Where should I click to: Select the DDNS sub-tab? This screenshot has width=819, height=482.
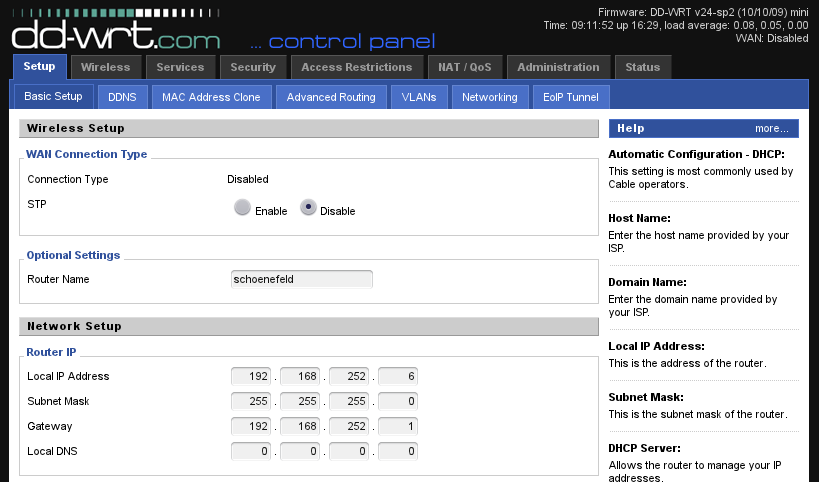pyautogui.click(x=123, y=97)
